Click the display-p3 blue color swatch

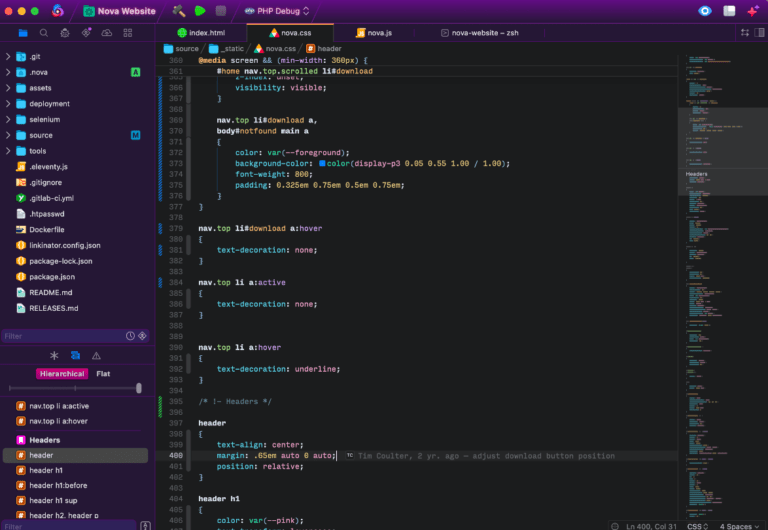323,163
